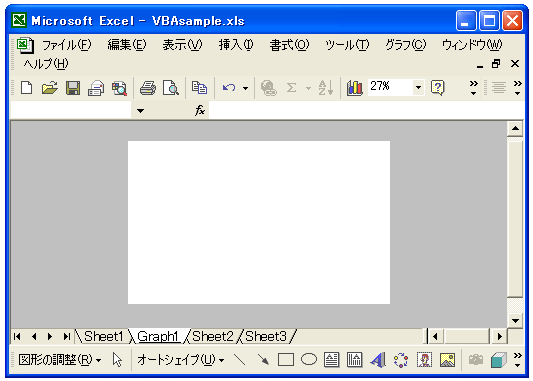Click the Copy icon in toolbar
This screenshot has height=381, width=533.
click(200, 88)
